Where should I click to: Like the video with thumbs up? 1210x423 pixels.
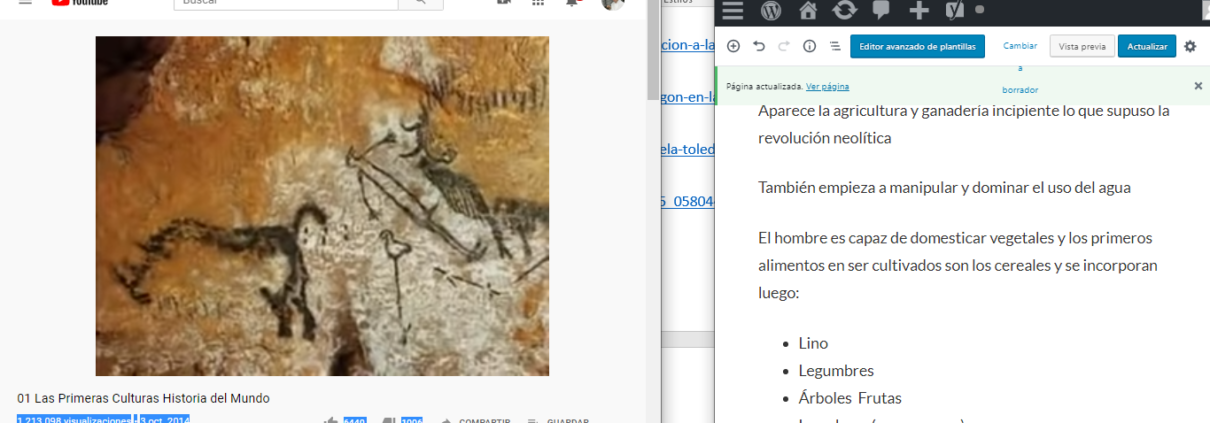(331, 421)
